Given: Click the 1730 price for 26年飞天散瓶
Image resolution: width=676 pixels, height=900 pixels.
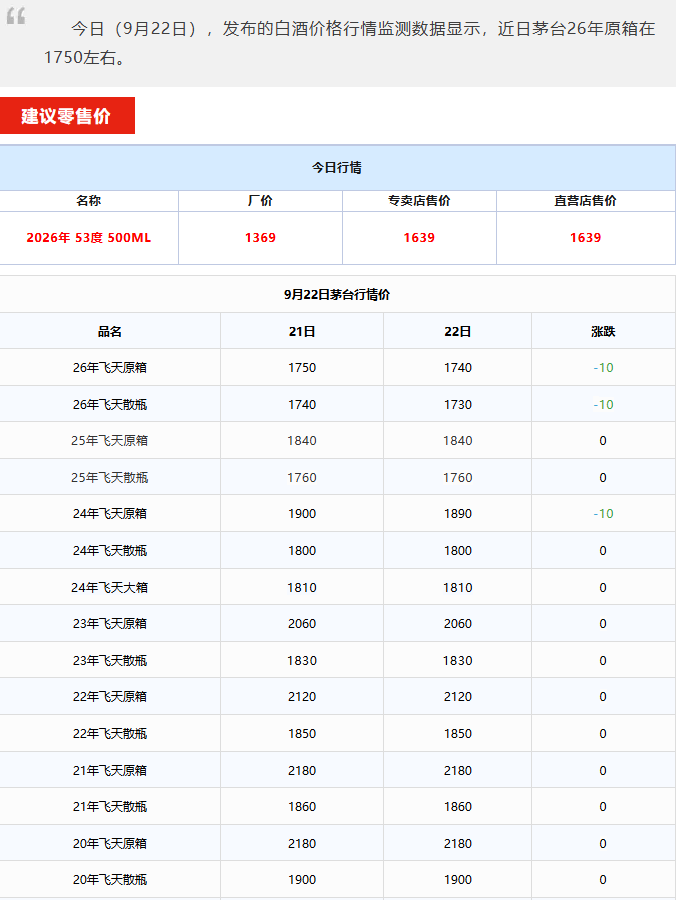Looking at the screenshot, I should (x=457, y=405).
